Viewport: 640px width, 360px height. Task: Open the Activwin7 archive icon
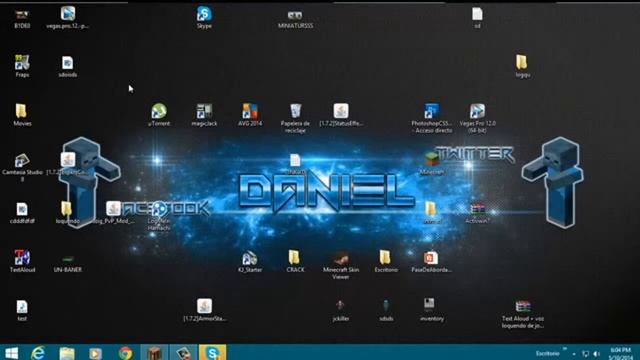477,209
